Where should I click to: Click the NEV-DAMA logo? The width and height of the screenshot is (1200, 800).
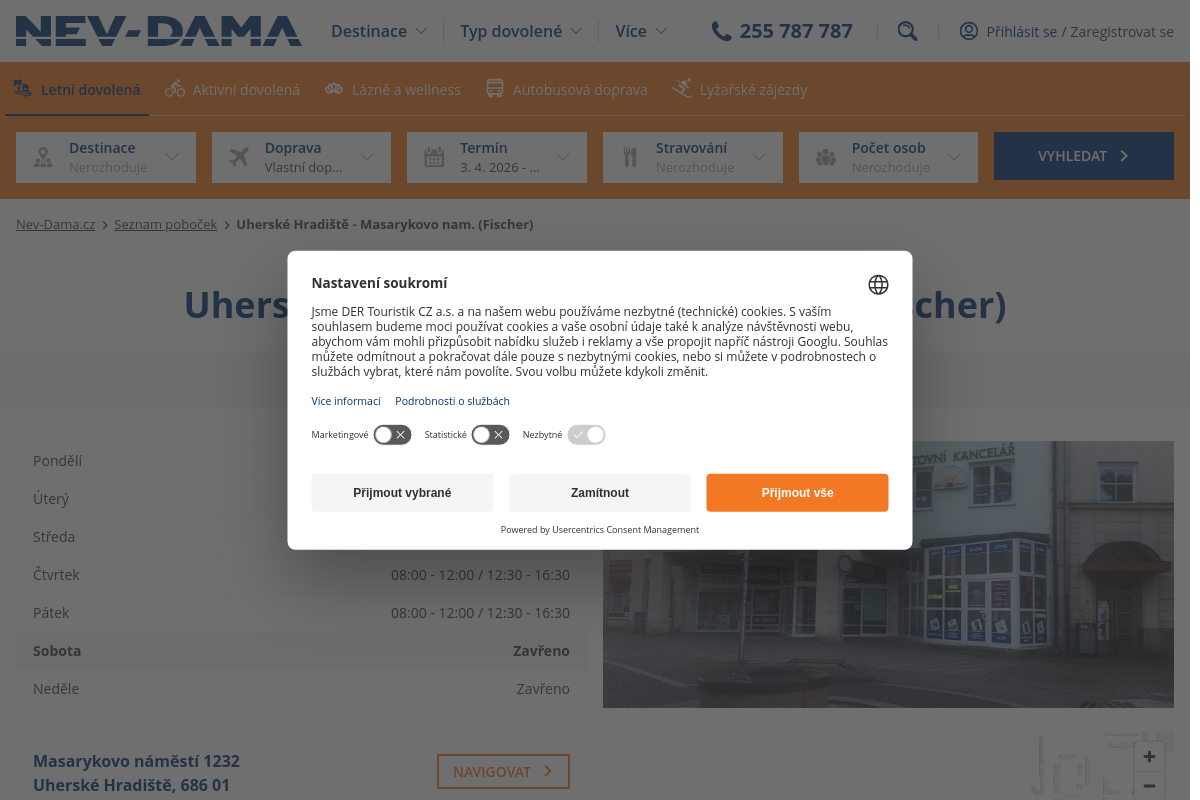(x=158, y=31)
